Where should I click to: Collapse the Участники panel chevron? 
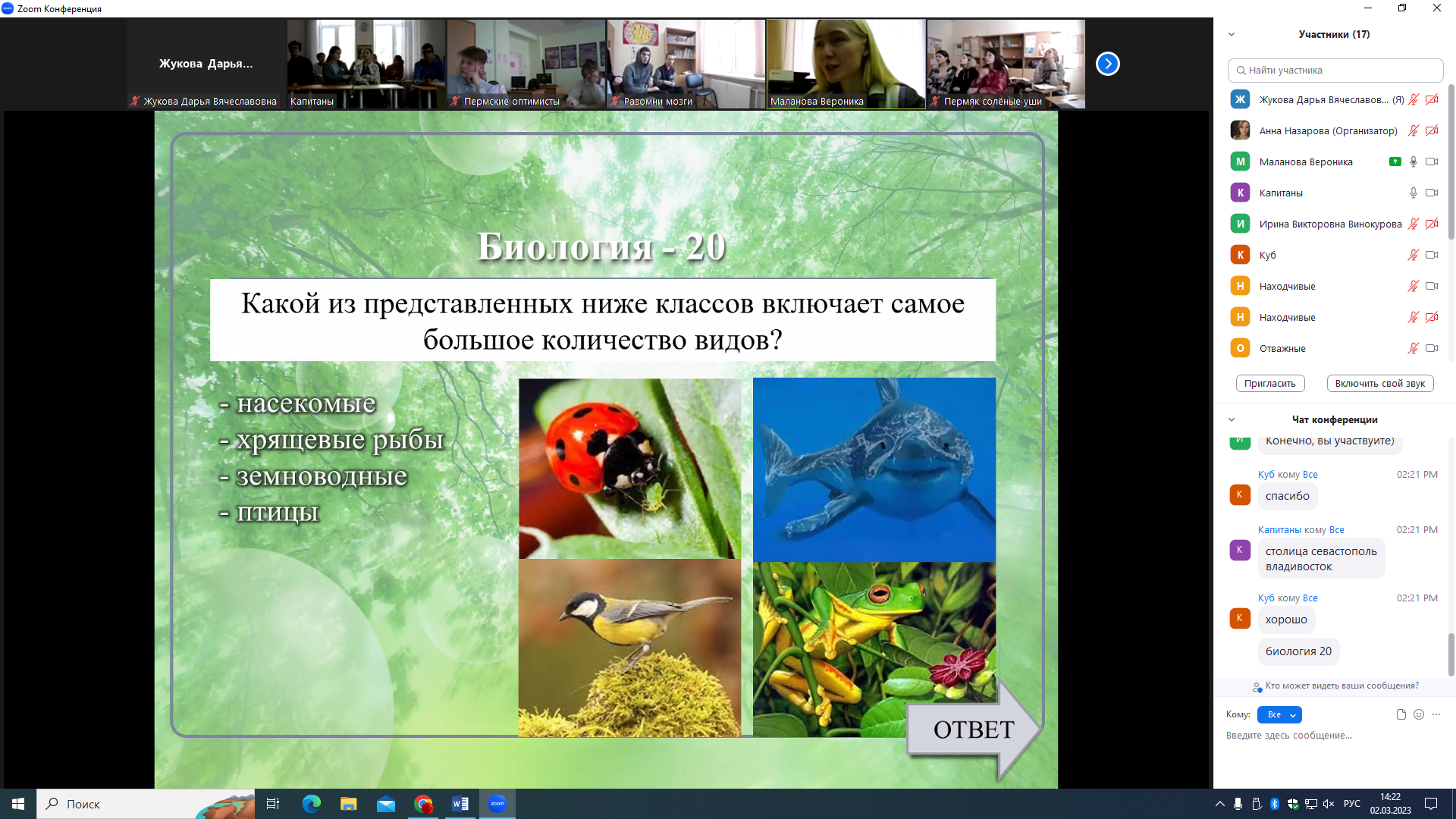(1232, 34)
